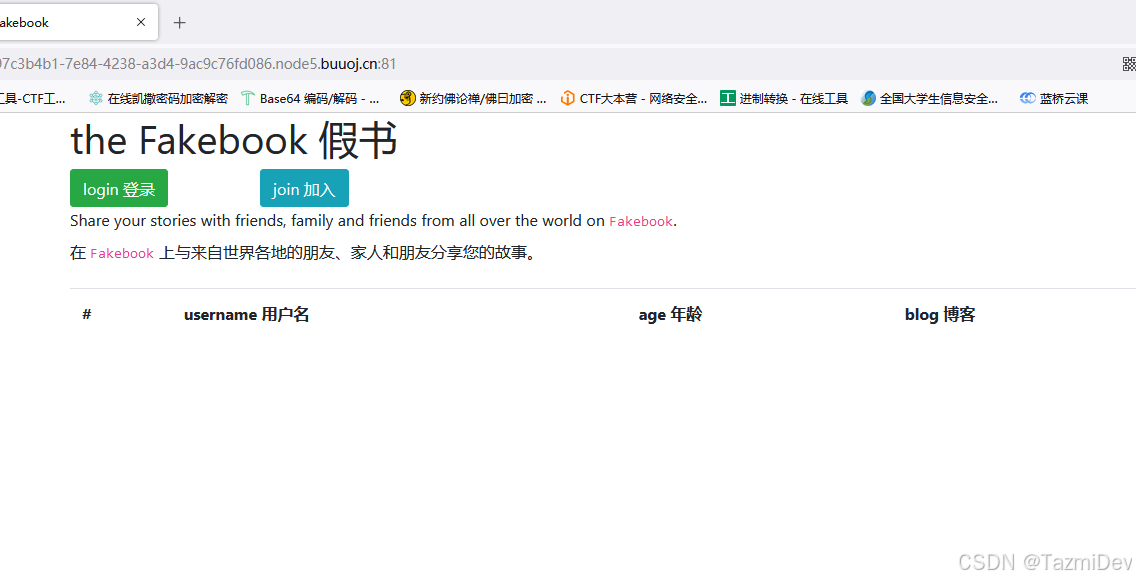Image resolution: width=1136 pixels, height=582 pixels.
Task: Open the Base64 编码/解码 bookmark
Action: (x=312, y=99)
